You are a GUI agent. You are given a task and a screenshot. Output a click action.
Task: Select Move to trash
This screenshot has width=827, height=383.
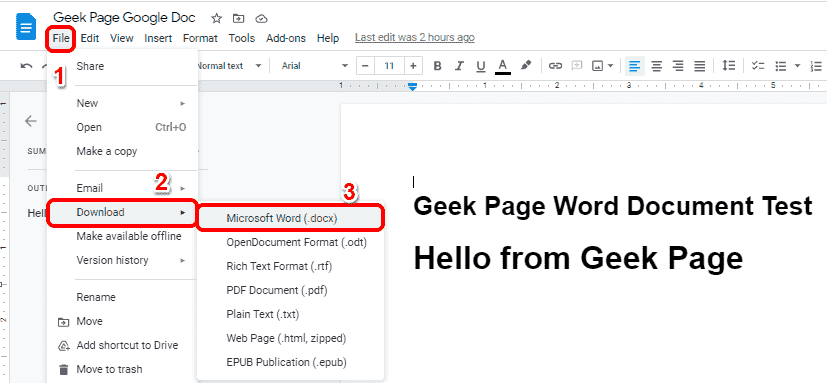(122, 369)
